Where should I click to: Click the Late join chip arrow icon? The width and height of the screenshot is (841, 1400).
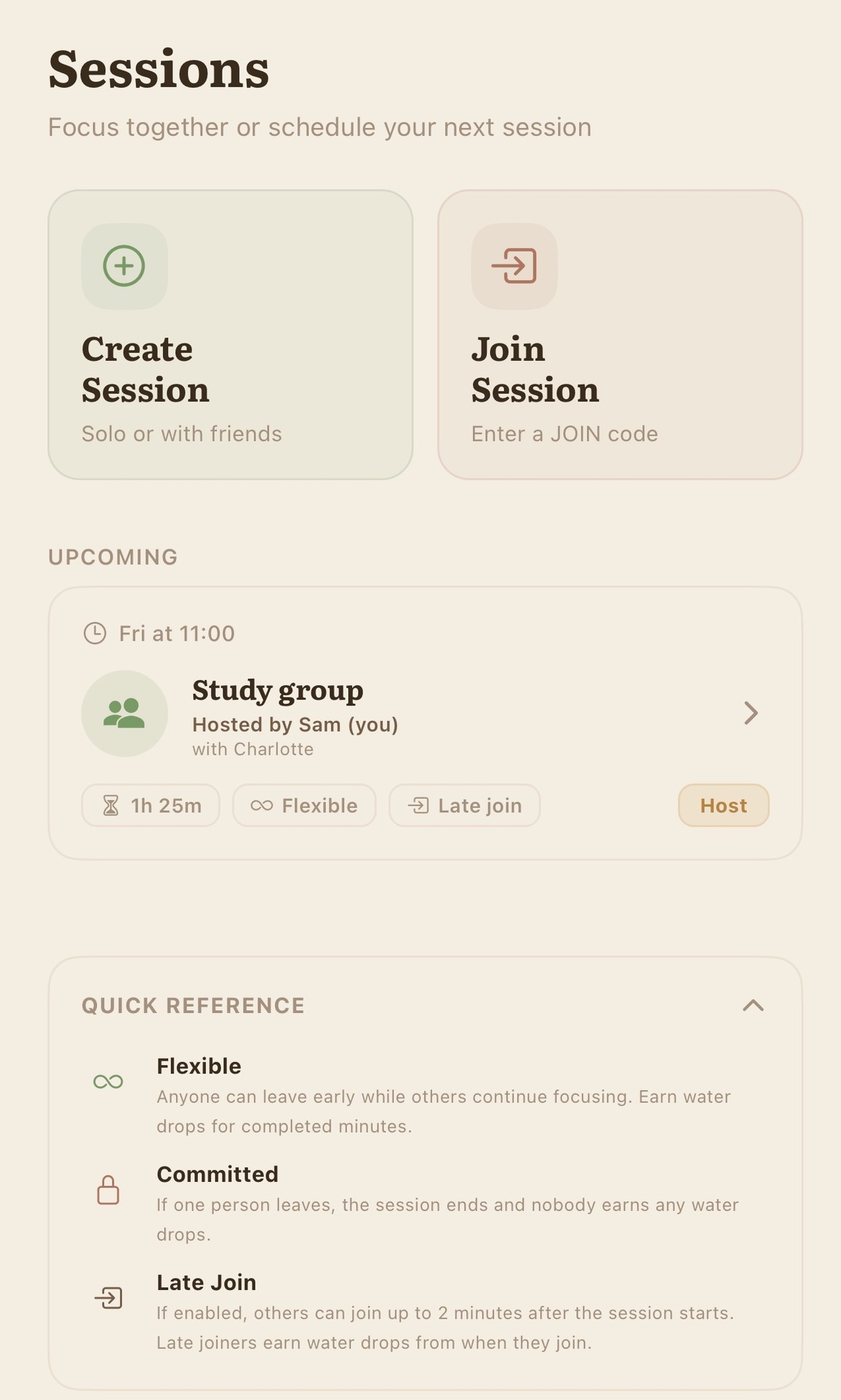pyautogui.click(x=418, y=806)
